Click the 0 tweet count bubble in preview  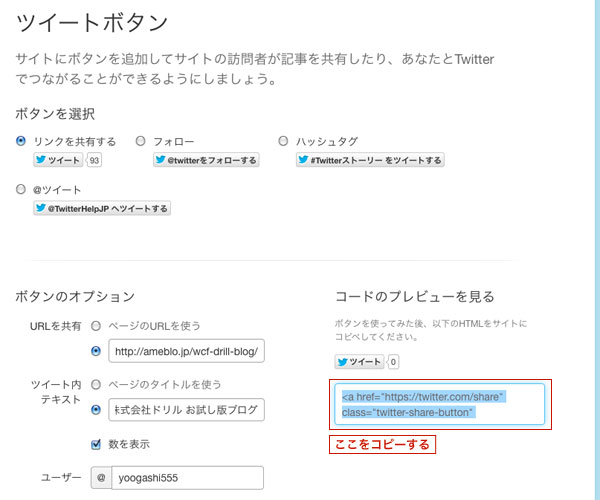[x=393, y=362]
